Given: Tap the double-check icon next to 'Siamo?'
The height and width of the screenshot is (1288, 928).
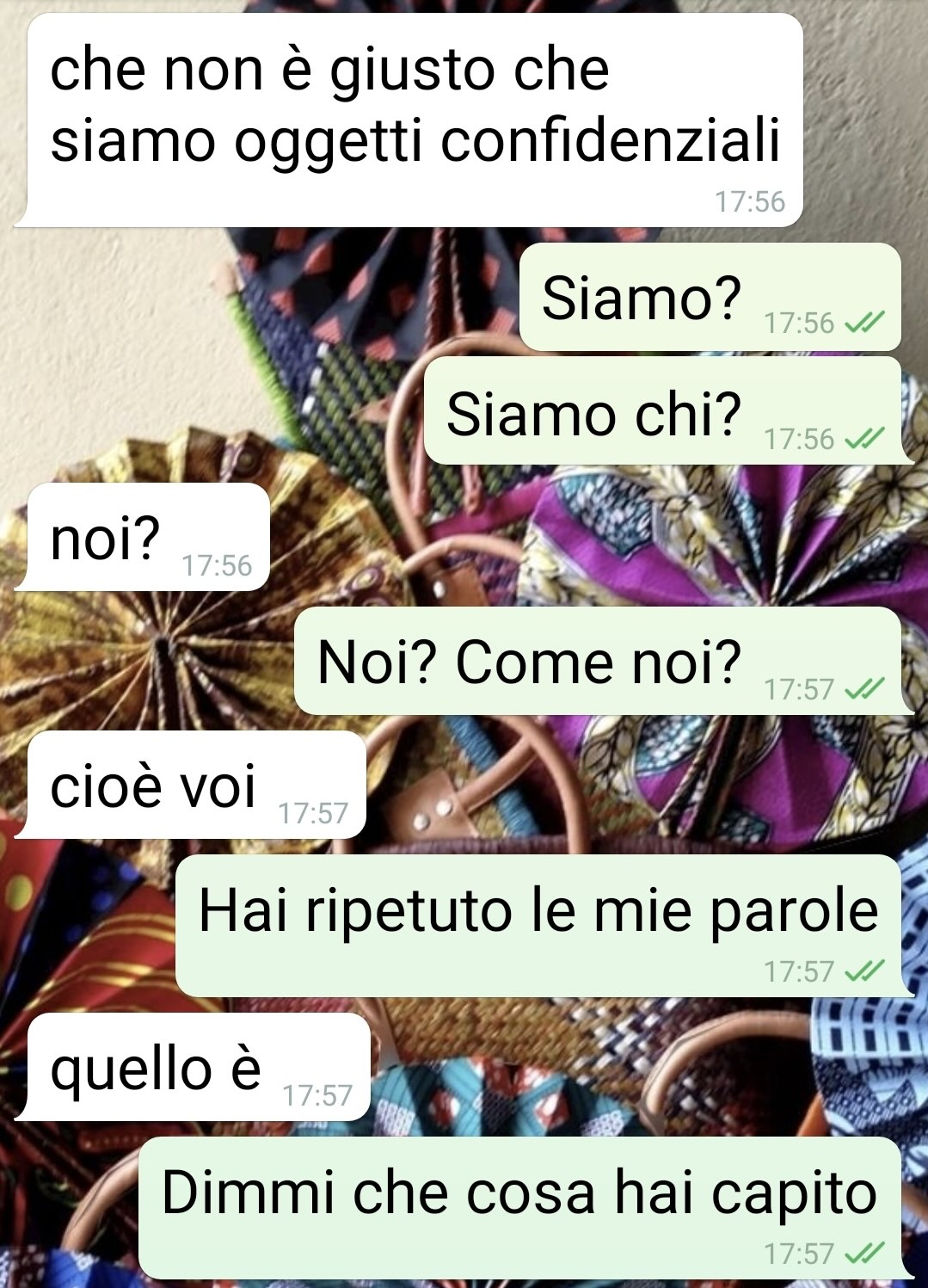Looking at the screenshot, I should click(864, 323).
